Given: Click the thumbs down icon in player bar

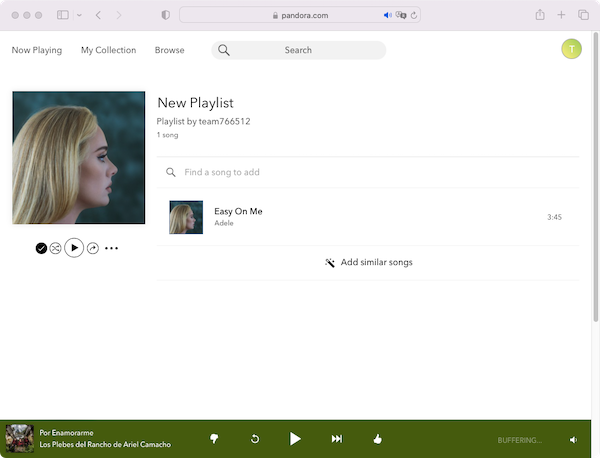Looking at the screenshot, I should [214, 439].
